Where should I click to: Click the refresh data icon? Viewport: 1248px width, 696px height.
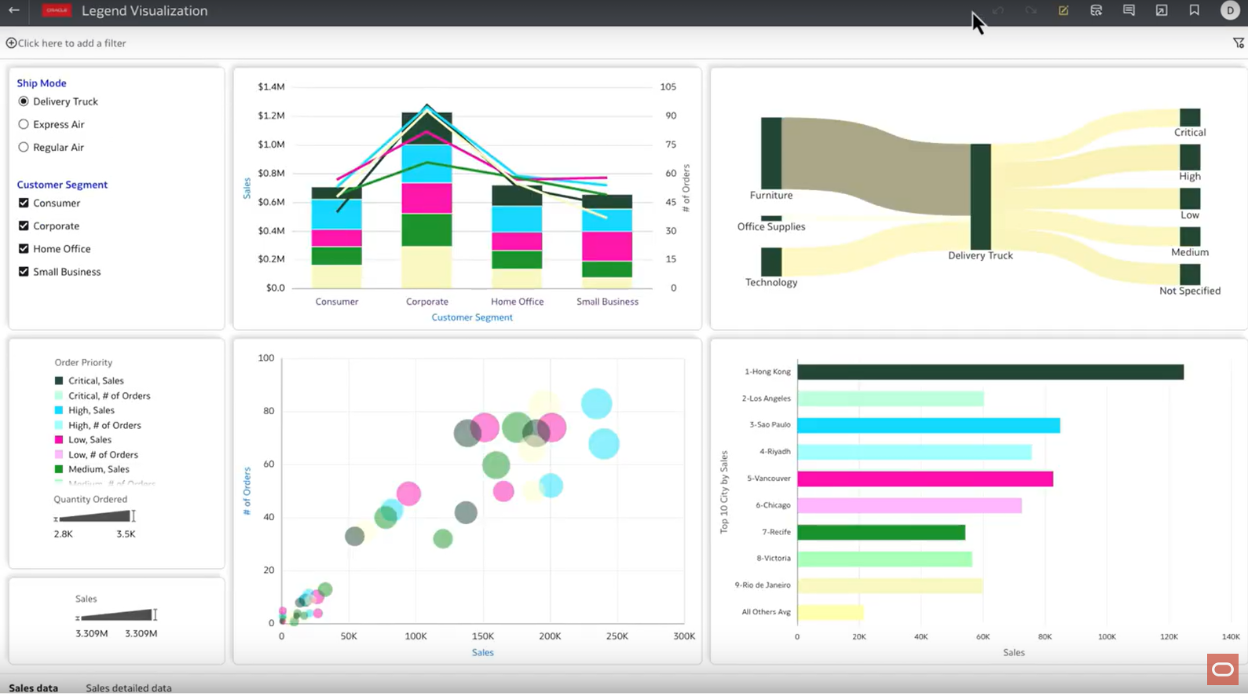coord(1097,10)
